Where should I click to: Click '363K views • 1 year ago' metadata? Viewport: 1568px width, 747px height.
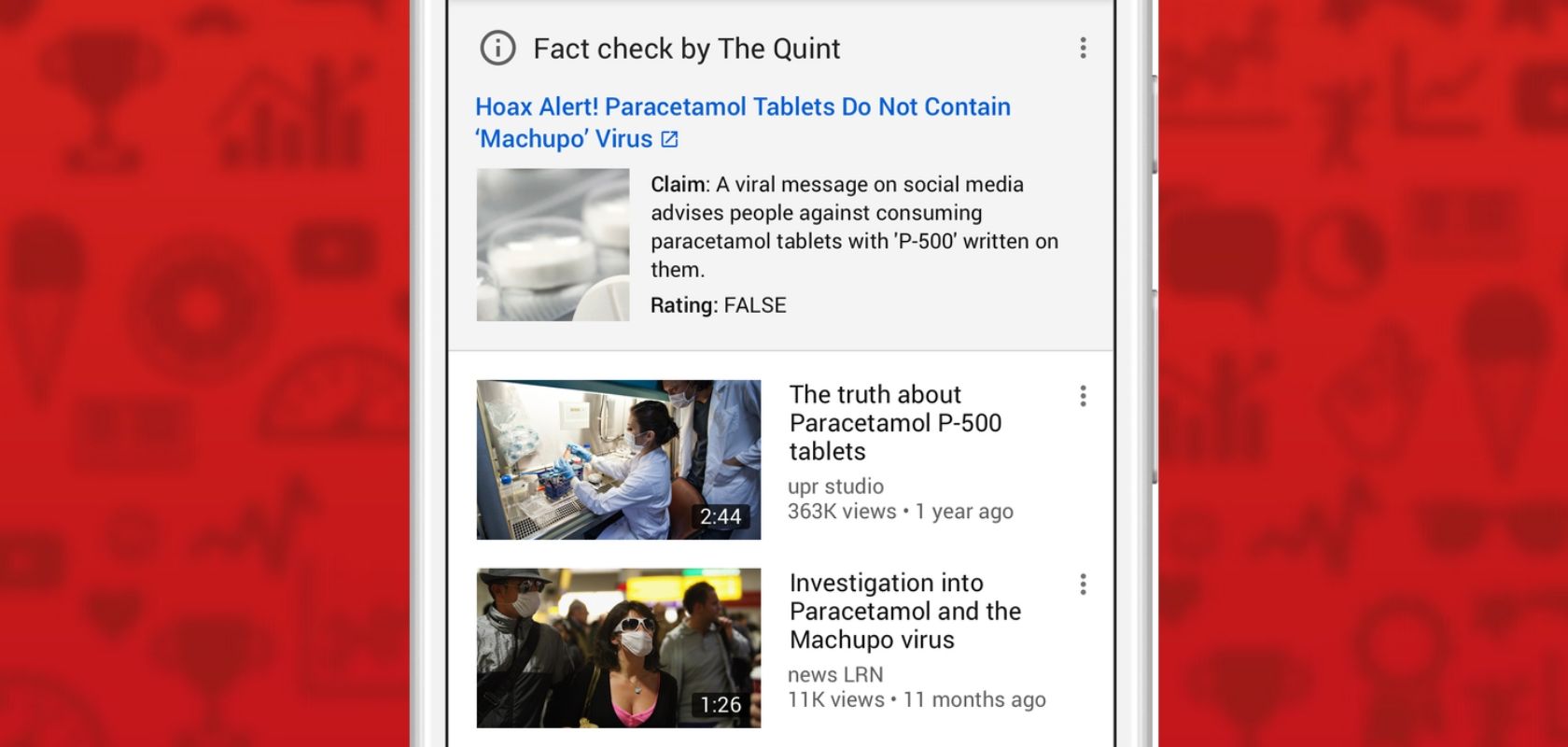tap(900, 512)
